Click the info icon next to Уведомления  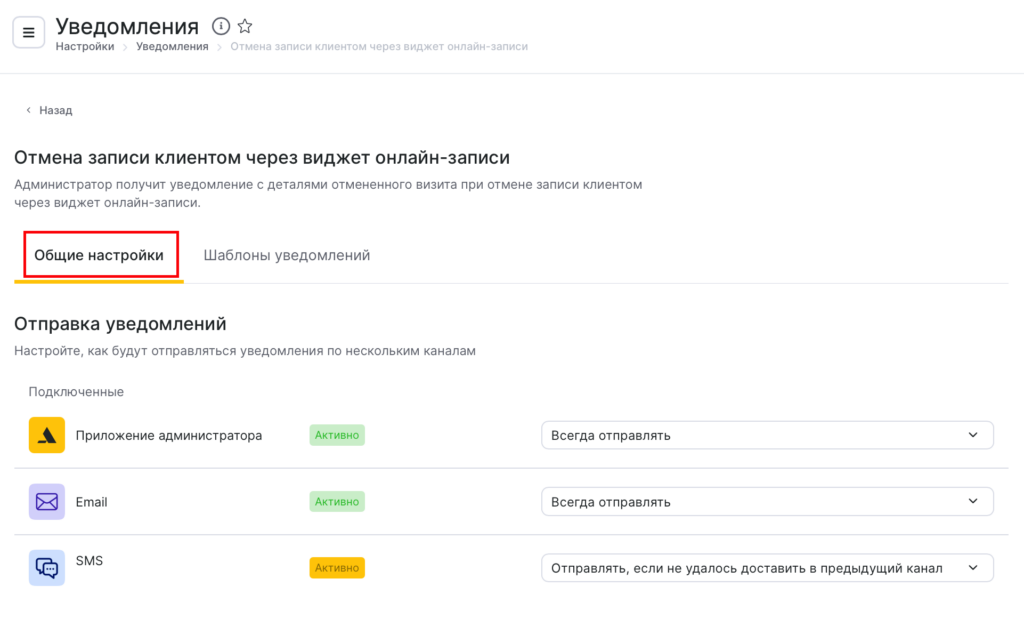[x=222, y=26]
